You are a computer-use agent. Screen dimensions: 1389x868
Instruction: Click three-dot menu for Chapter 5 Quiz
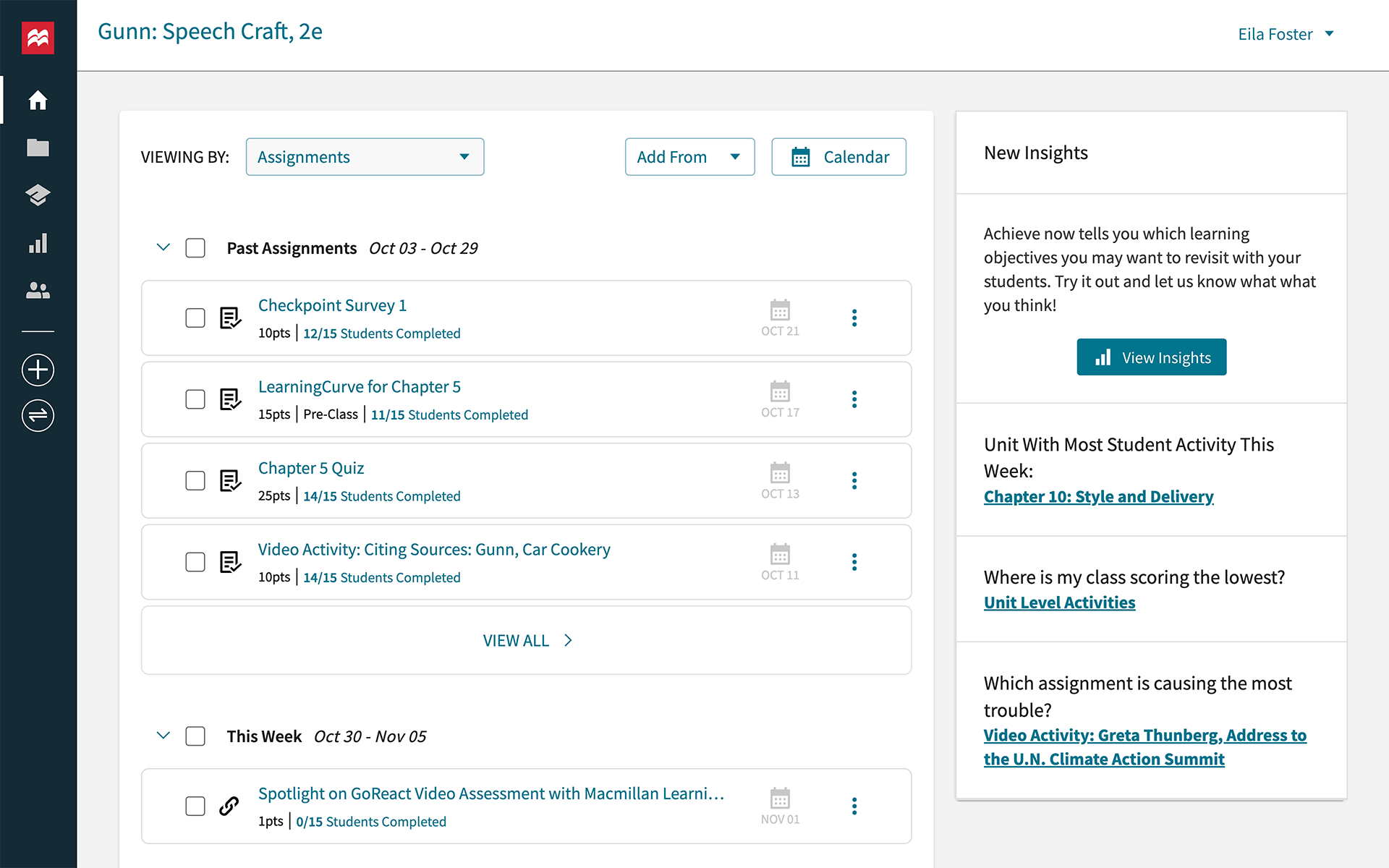click(854, 480)
